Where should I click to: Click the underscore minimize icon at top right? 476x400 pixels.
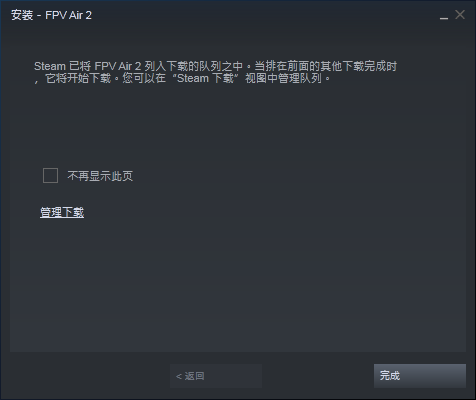coord(444,16)
